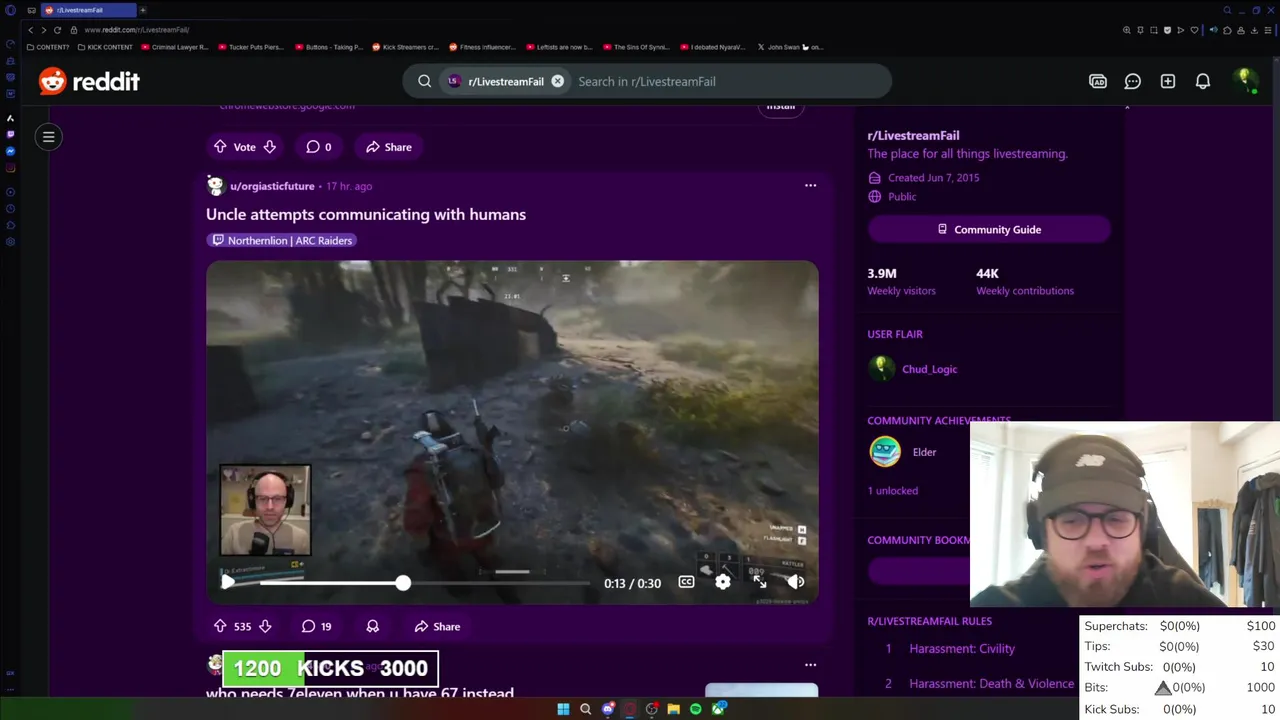The width and height of the screenshot is (1280, 720).
Task: Open the '1 unlocked' achievements link
Action: click(892, 490)
